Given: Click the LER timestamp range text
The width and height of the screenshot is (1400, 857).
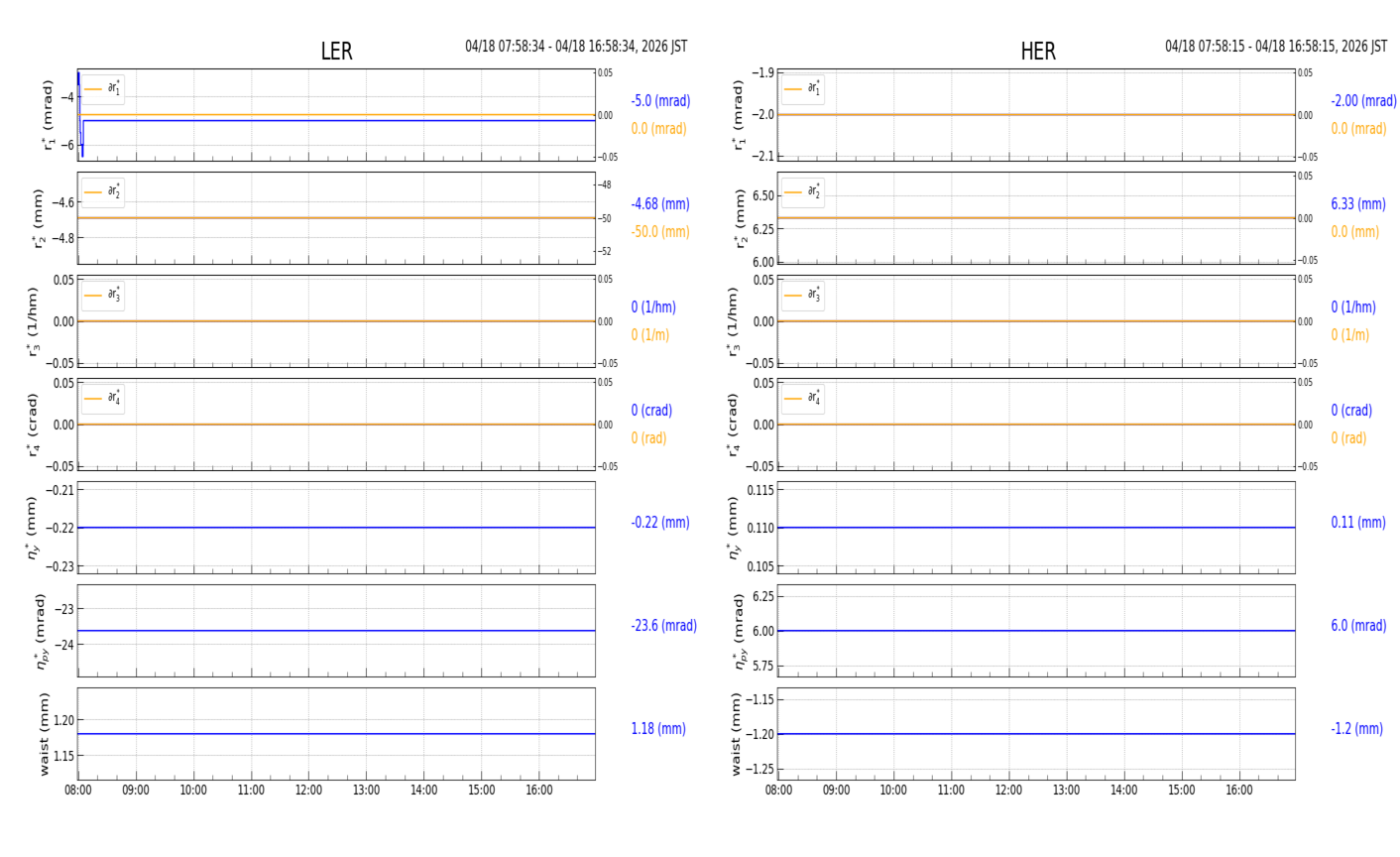Looking at the screenshot, I should (576, 47).
